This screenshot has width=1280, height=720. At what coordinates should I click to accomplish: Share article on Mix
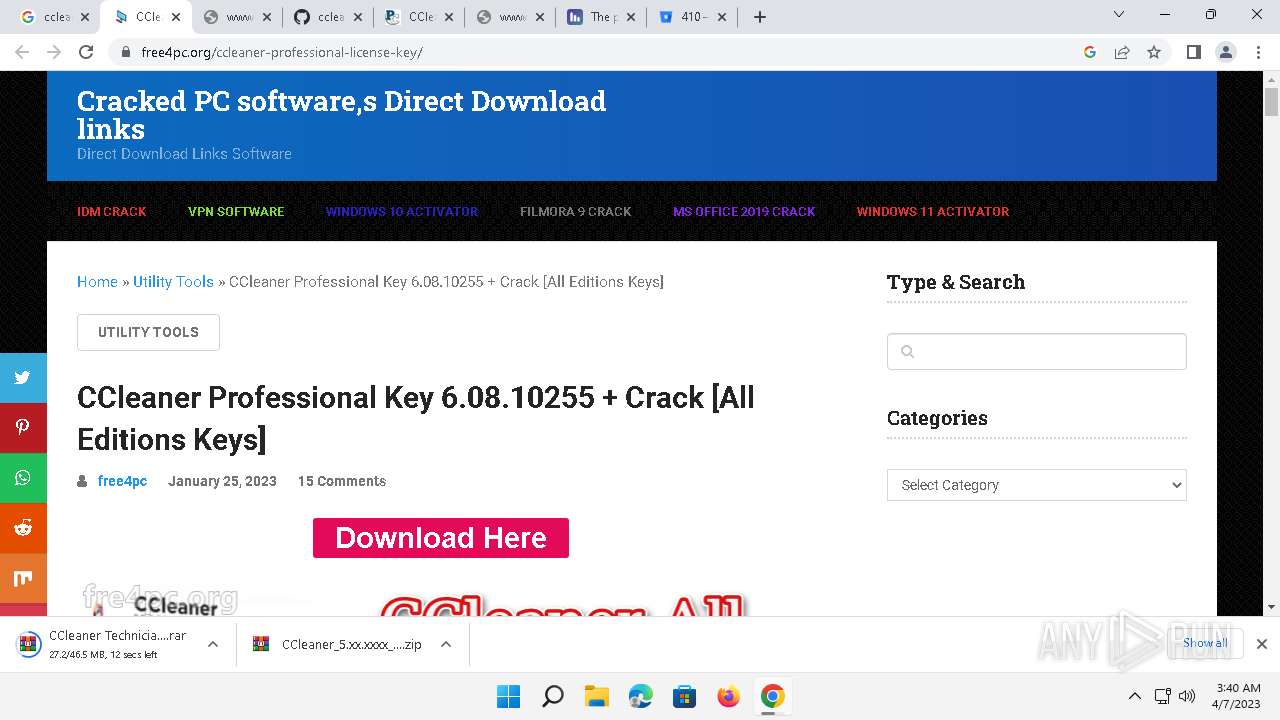point(23,578)
